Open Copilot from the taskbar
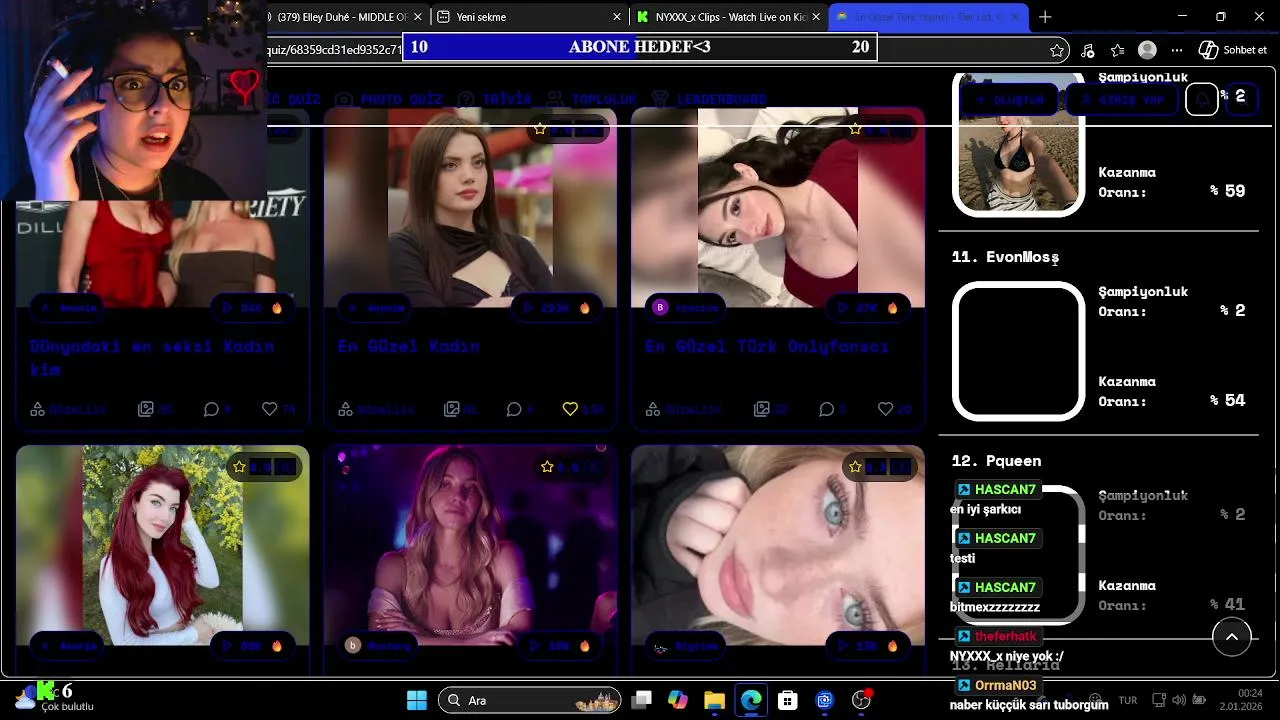Screen dimensions: 1280x720 (678, 700)
